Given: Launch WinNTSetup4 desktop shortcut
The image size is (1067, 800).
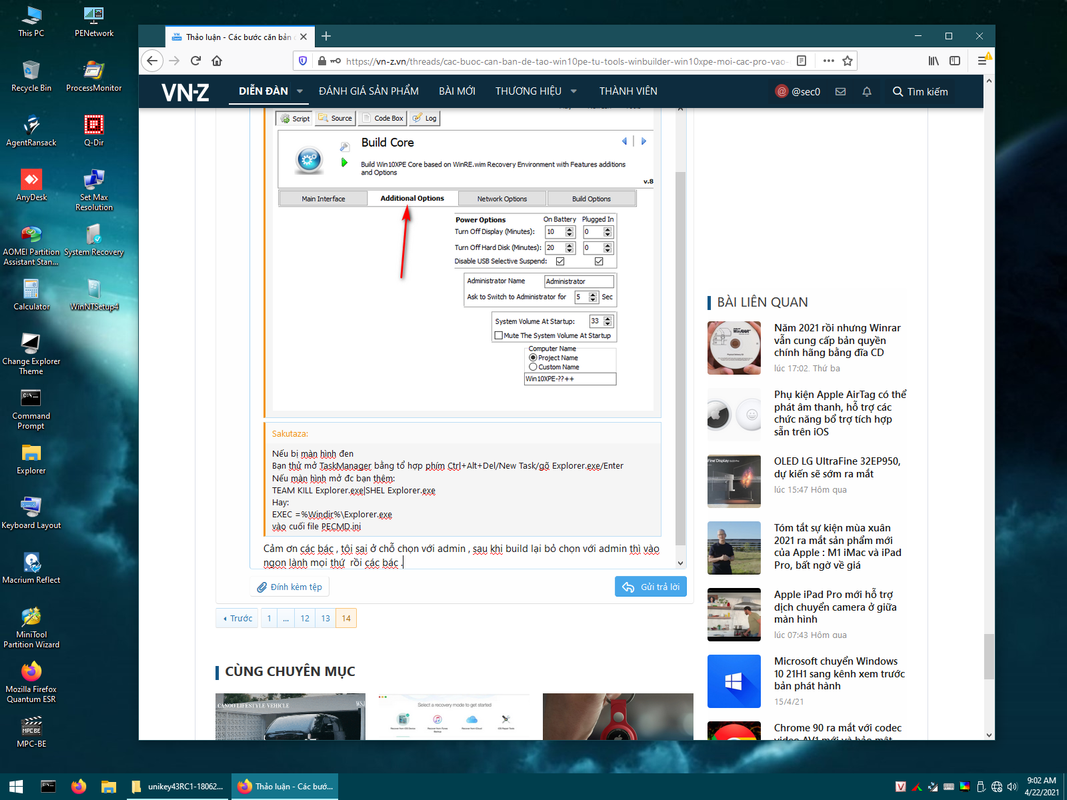Looking at the screenshot, I should coord(94,295).
